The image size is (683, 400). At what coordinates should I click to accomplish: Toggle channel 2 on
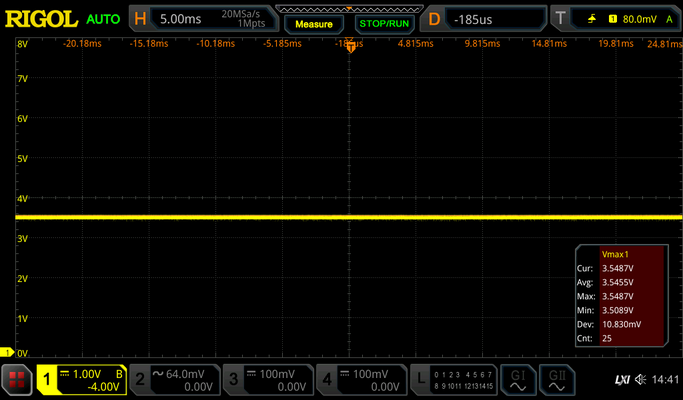[x=140, y=380]
